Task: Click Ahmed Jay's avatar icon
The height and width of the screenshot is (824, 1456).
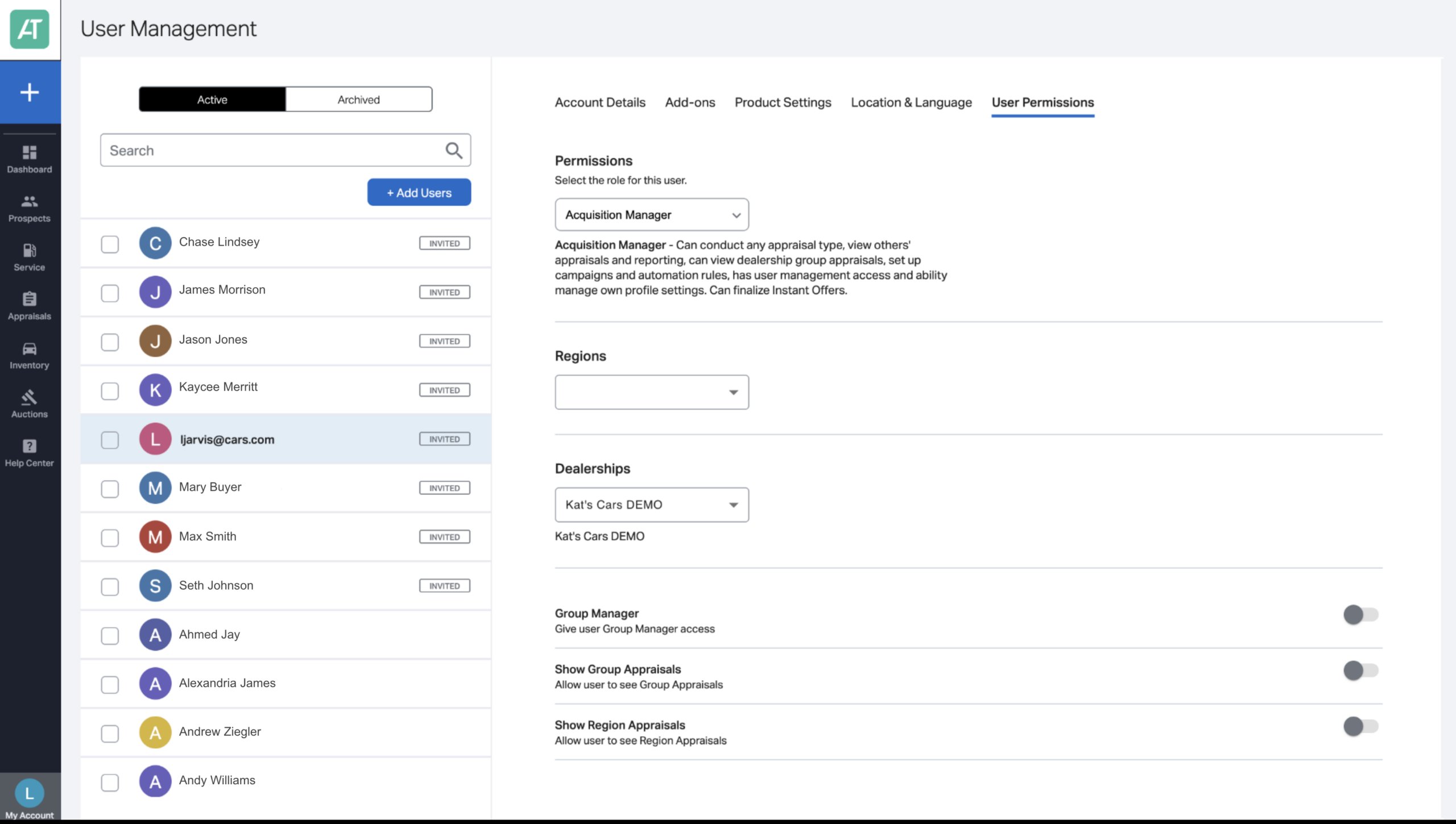Action: point(155,635)
